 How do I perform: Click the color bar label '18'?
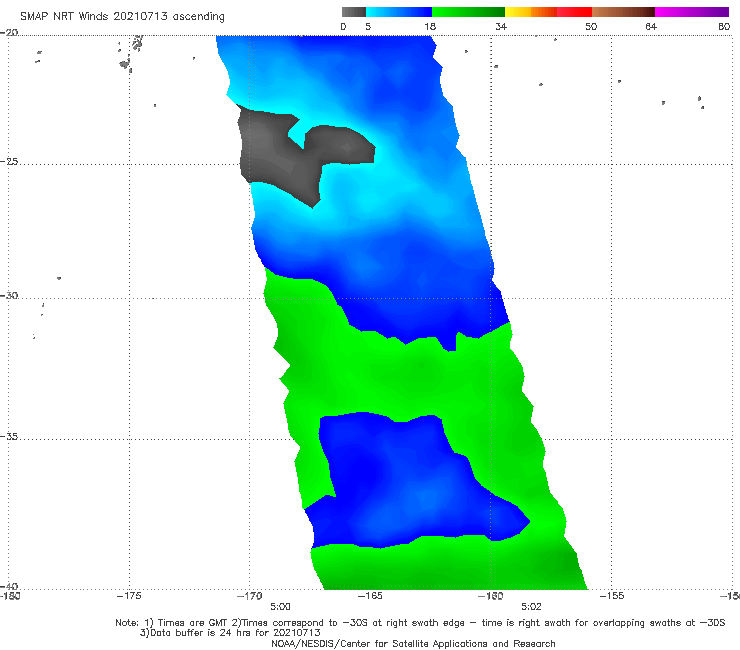[x=430, y=26]
